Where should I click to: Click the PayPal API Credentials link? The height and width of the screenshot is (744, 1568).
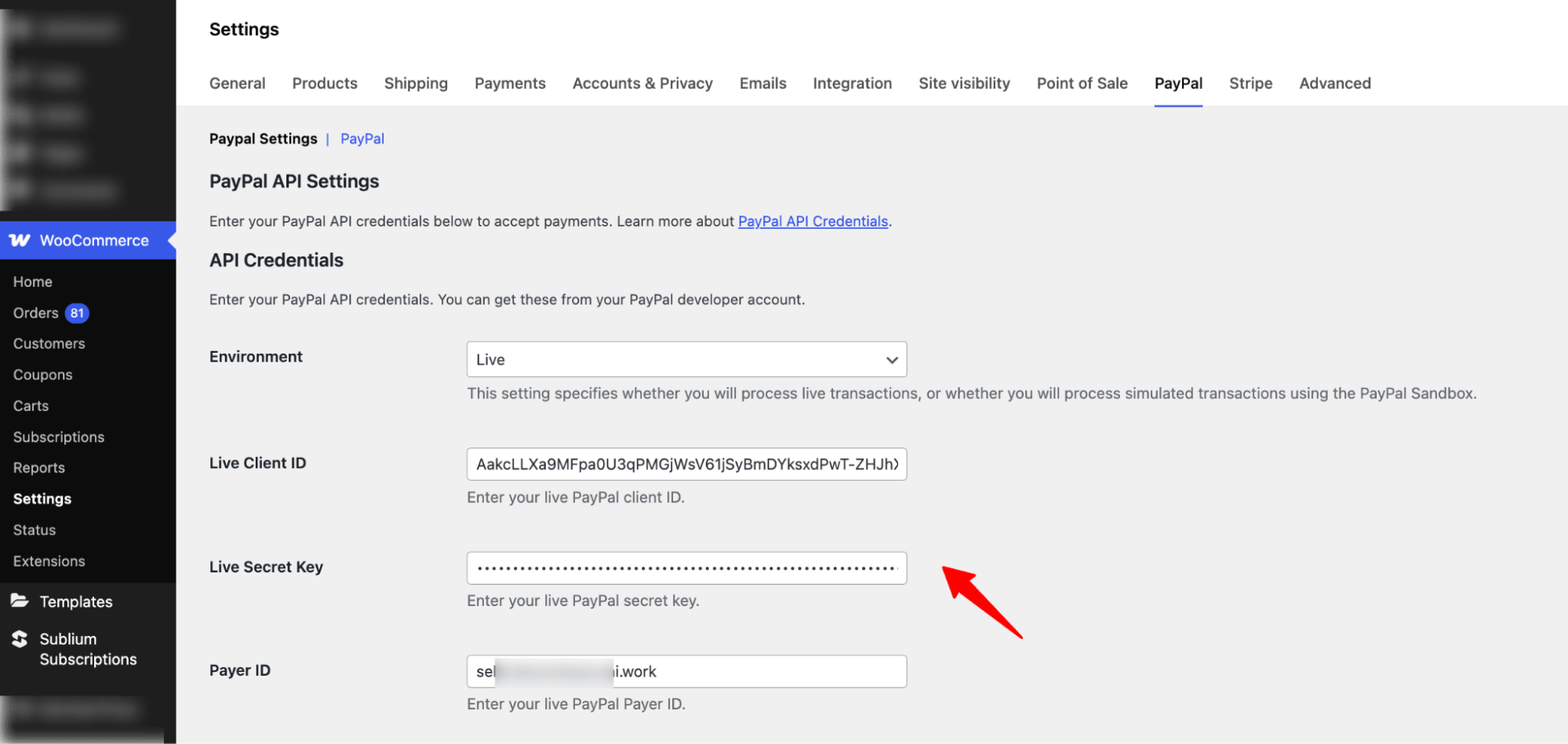click(x=813, y=221)
